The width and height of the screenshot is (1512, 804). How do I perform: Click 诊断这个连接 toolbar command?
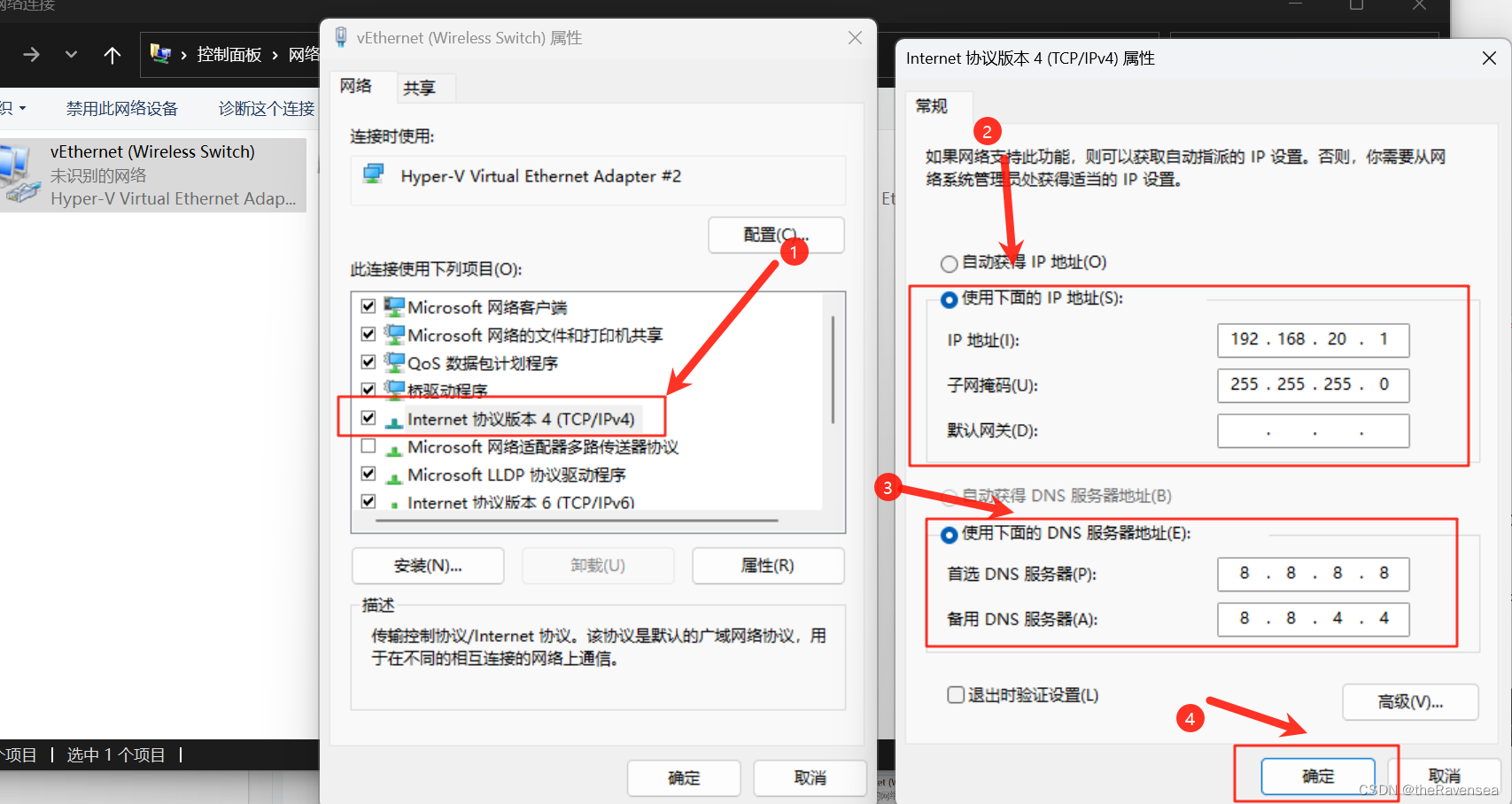point(267,109)
